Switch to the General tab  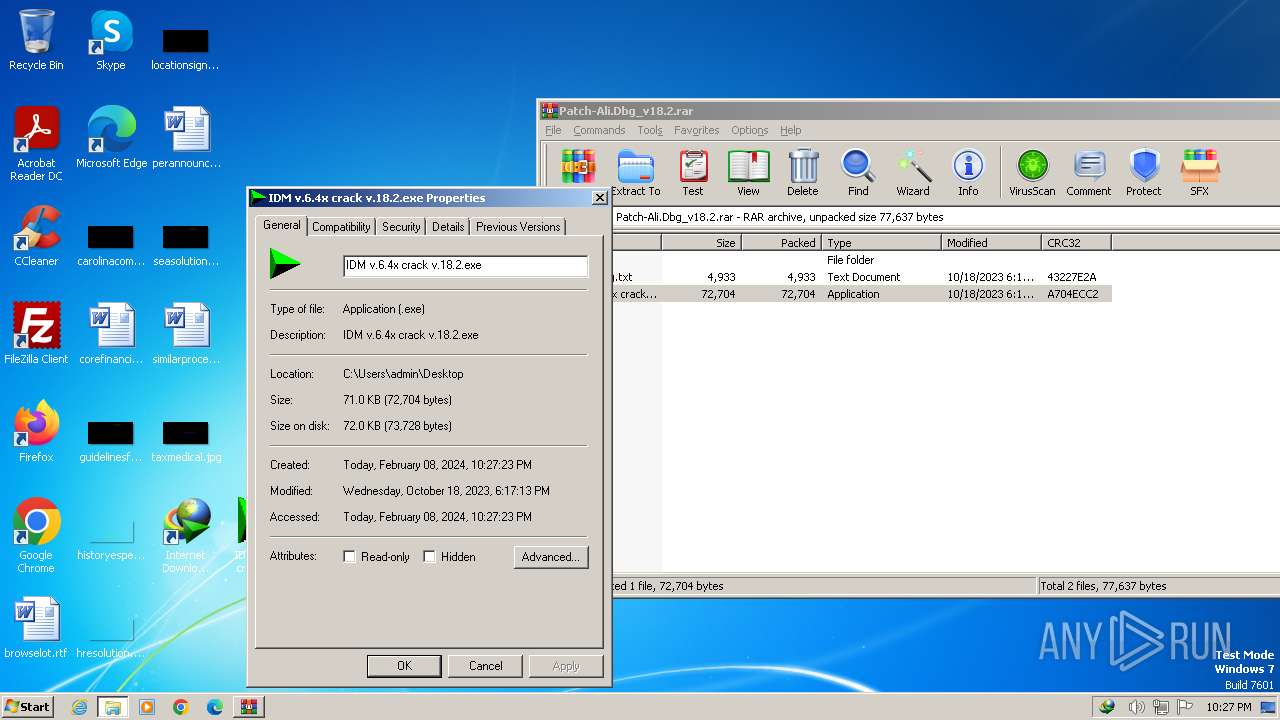point(282,225)
